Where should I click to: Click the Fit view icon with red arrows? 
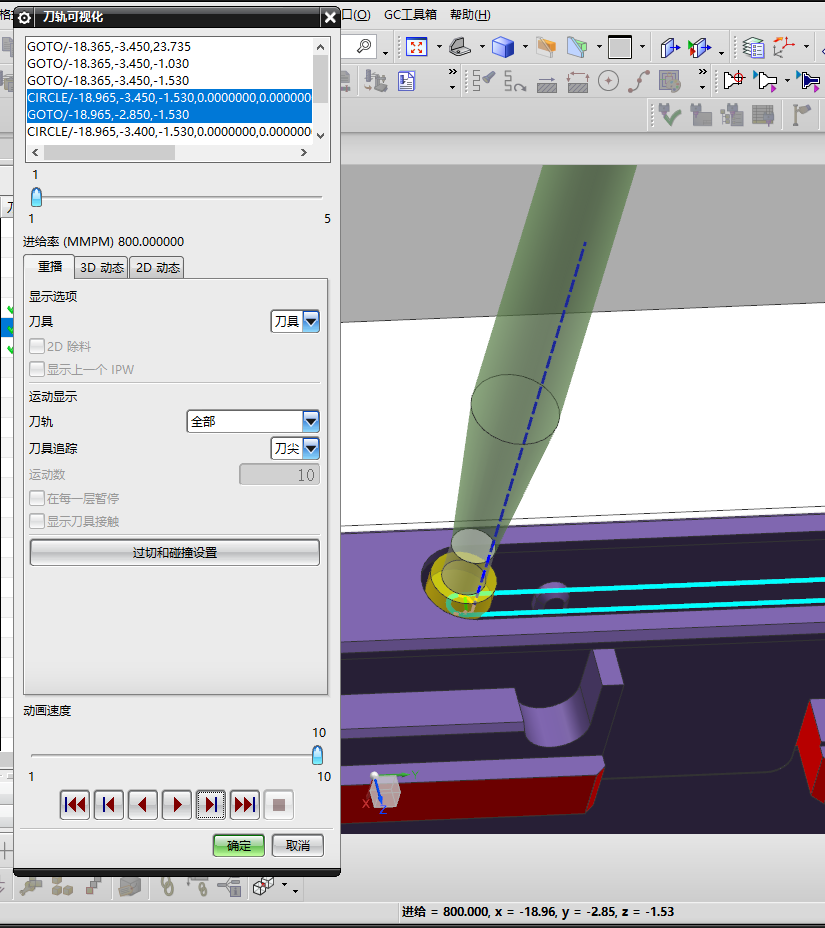(x=417, y=47)
